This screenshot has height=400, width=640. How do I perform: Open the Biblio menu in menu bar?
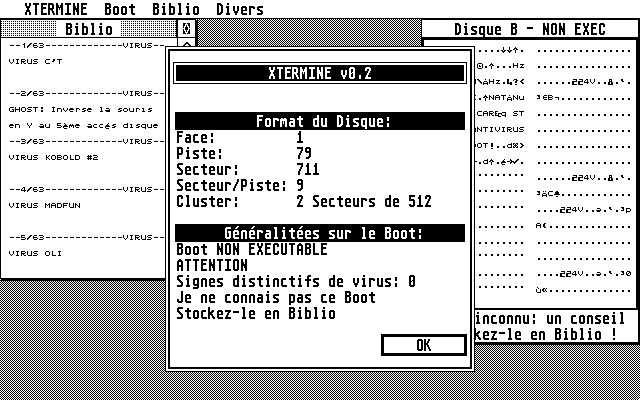(176, 9)
